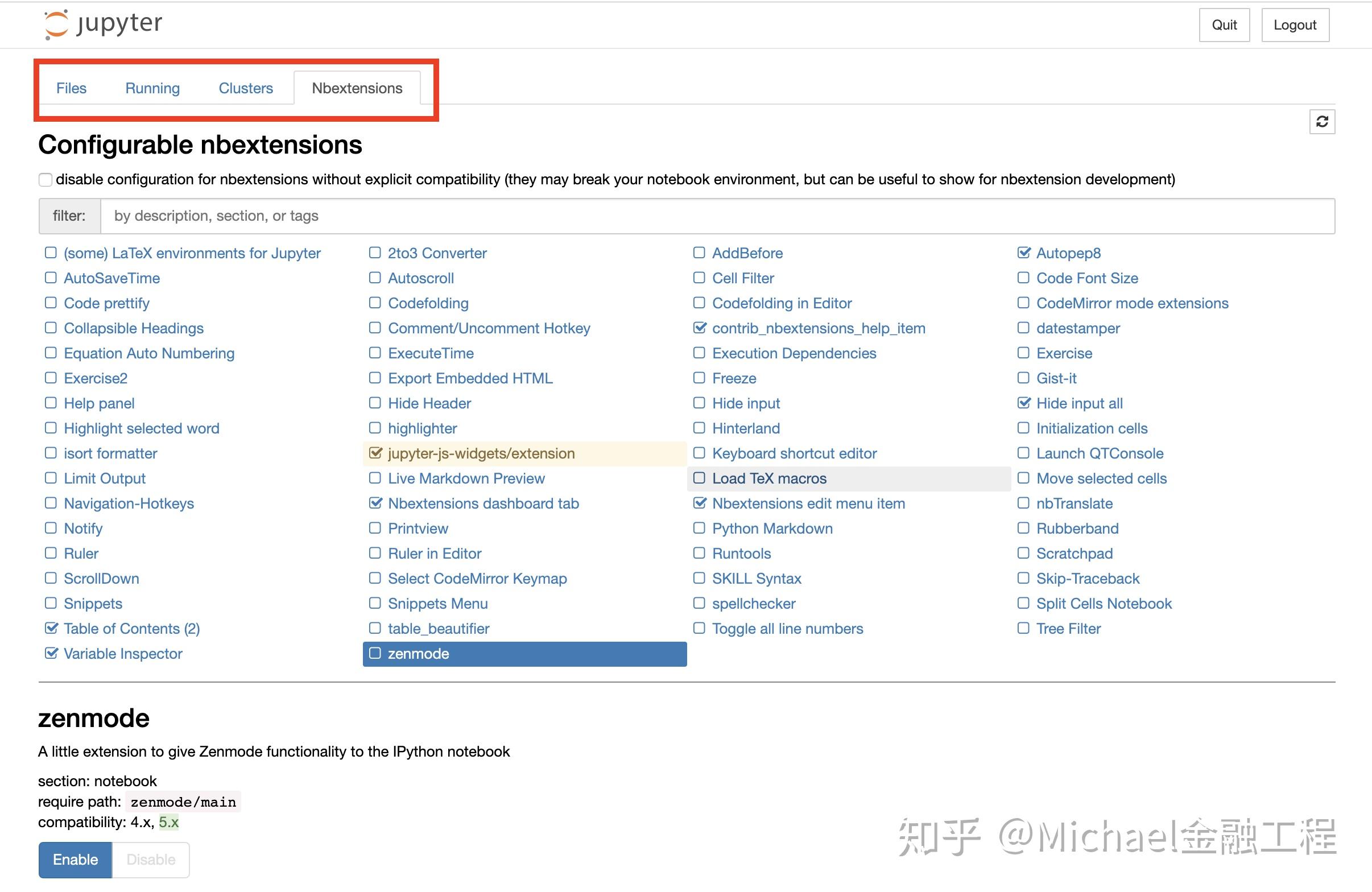Open the Scratchpad extension details
Viewport: 1372px width, 892px height.
tap(1075, 554)
